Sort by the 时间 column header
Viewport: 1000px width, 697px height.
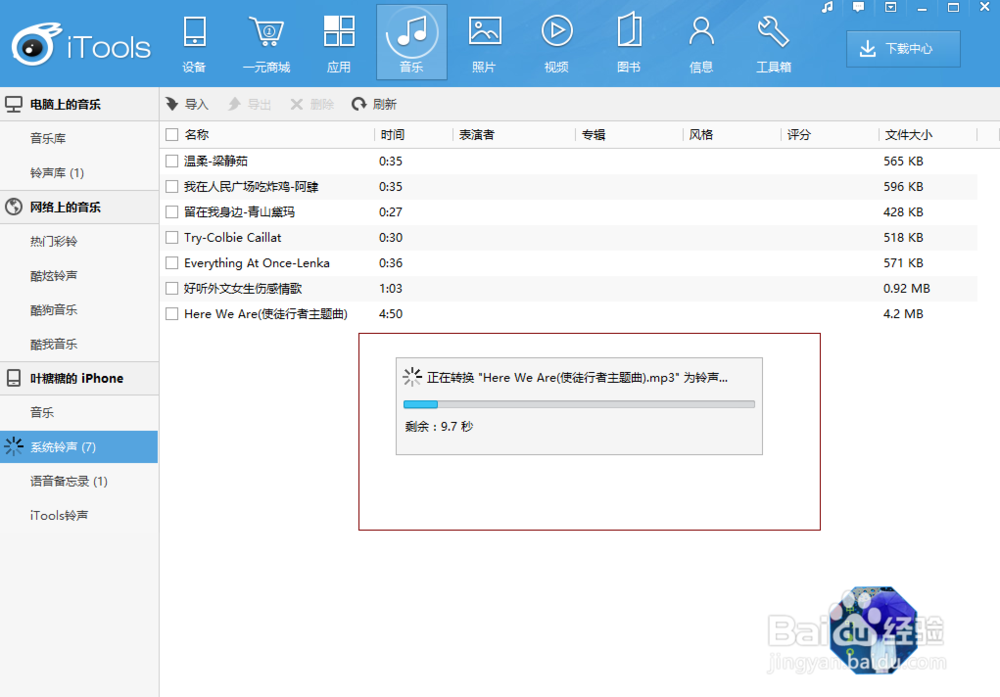pyautogui.click(x=392, y=135)
